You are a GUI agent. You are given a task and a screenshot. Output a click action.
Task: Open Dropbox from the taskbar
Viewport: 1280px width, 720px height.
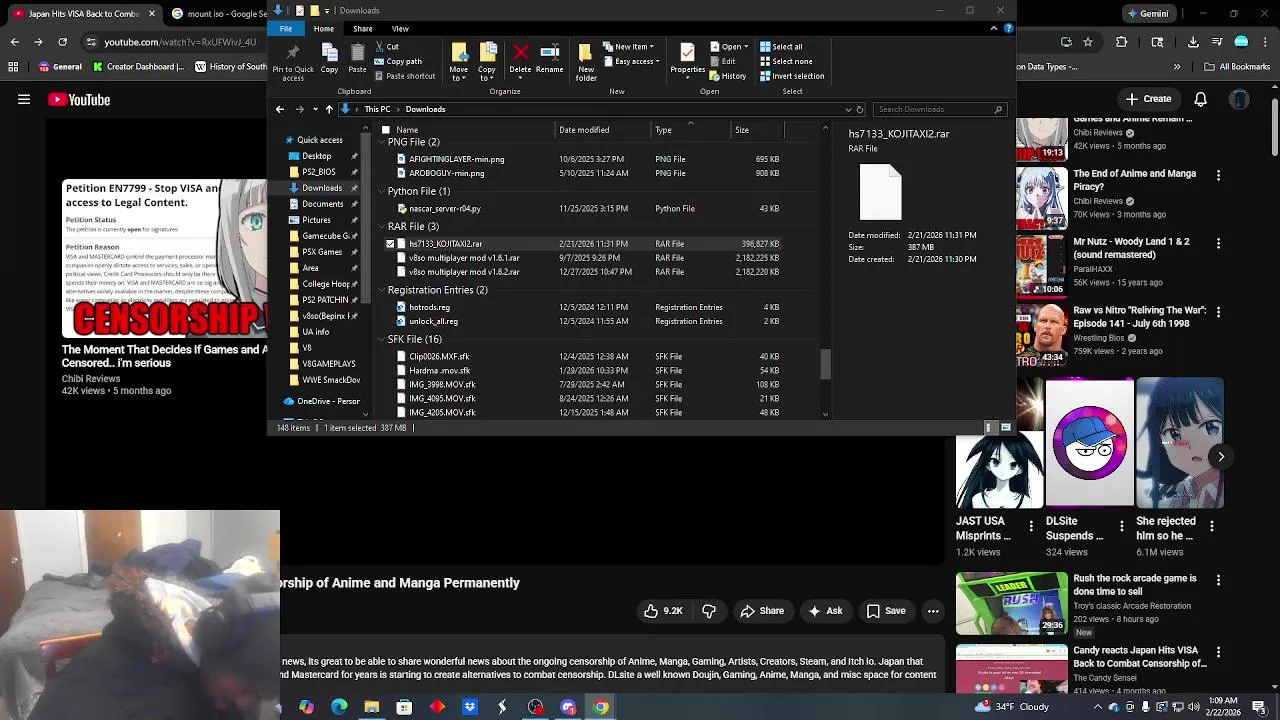click(470, 707)
